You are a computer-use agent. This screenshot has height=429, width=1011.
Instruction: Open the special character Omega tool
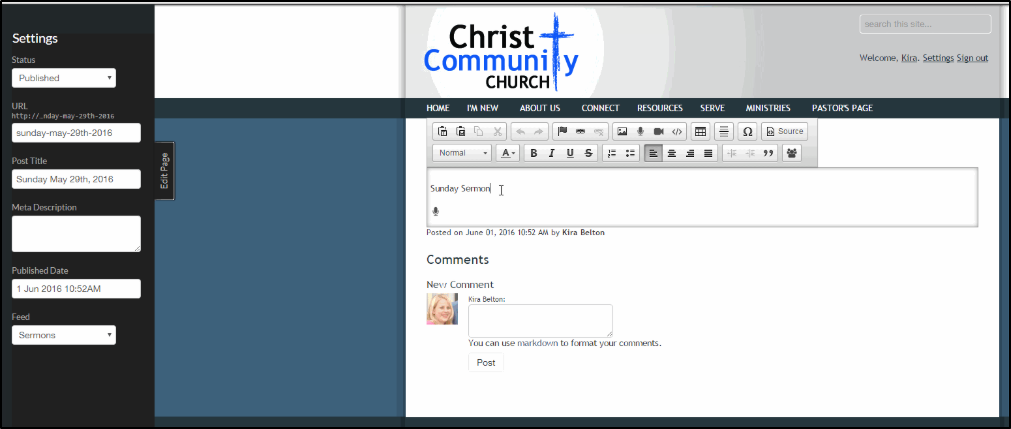[747, 131]
